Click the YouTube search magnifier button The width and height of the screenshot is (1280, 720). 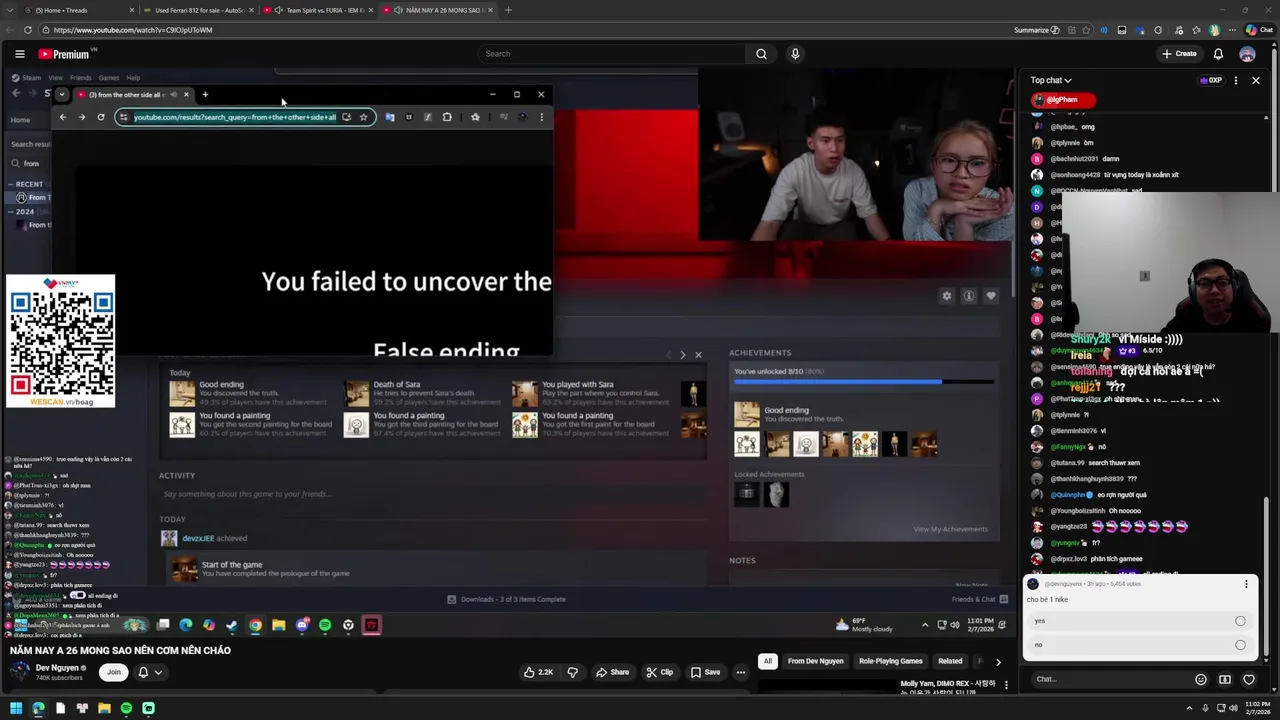pyautogui.click(x=761, y=54)
